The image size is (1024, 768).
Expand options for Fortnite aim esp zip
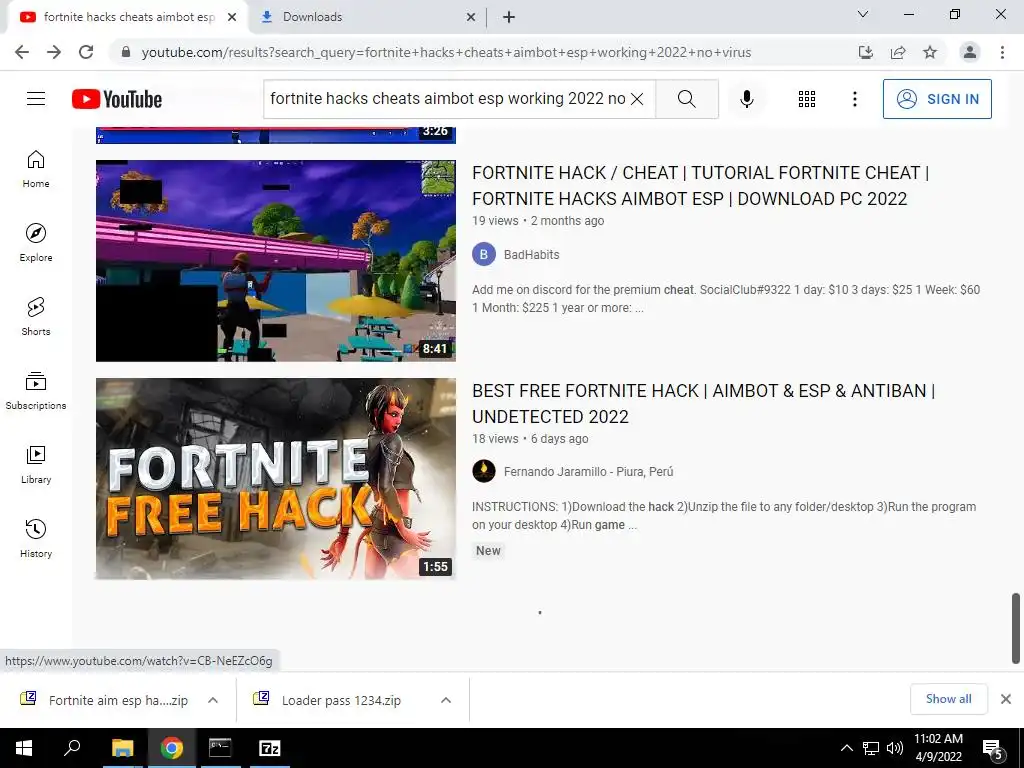pyautogui.click(x=213, y=700)
